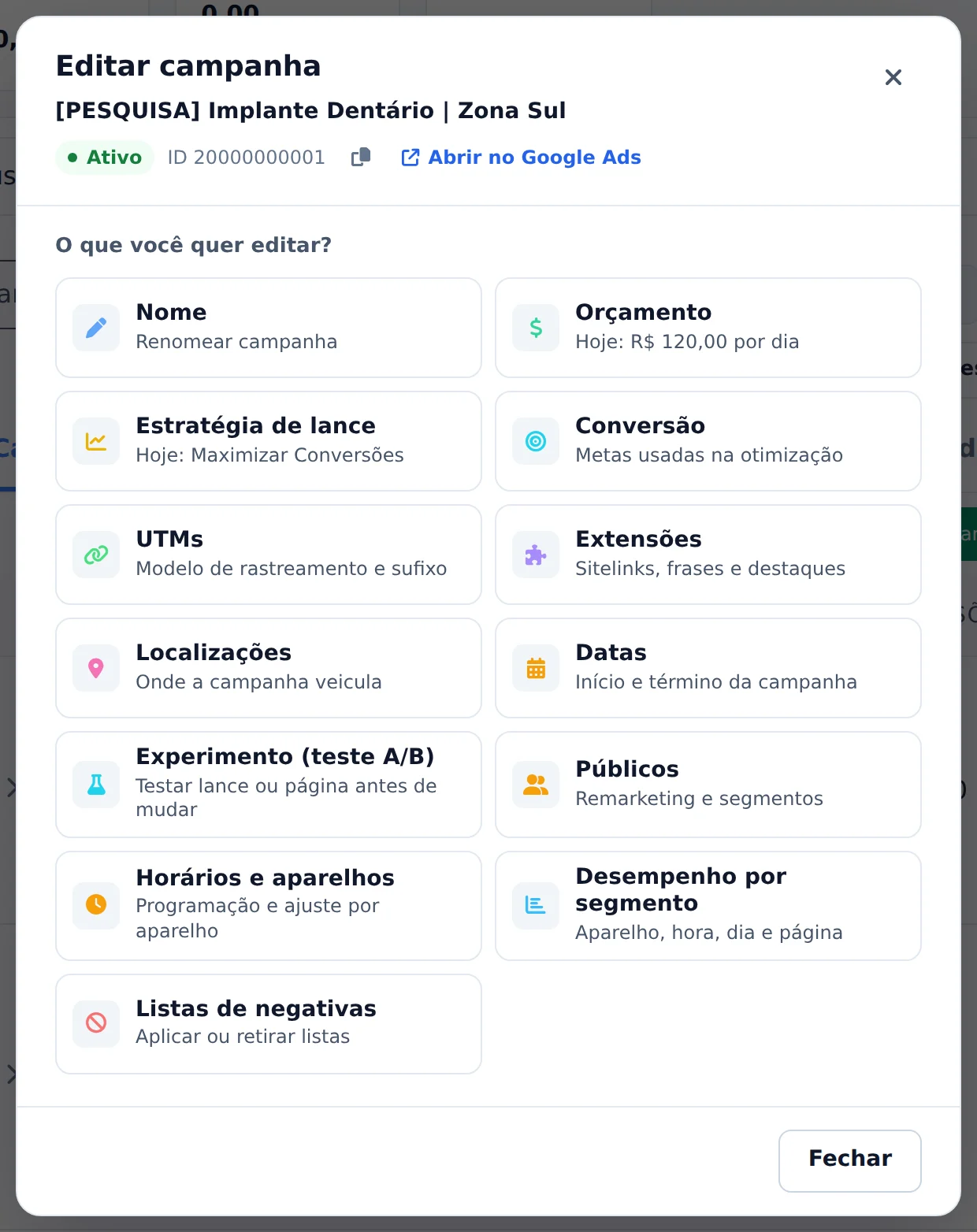Click the 'Editar campanha' dialog title
Screen dimensions: 977x1232
pyautogui.click(x=188, y=66)
